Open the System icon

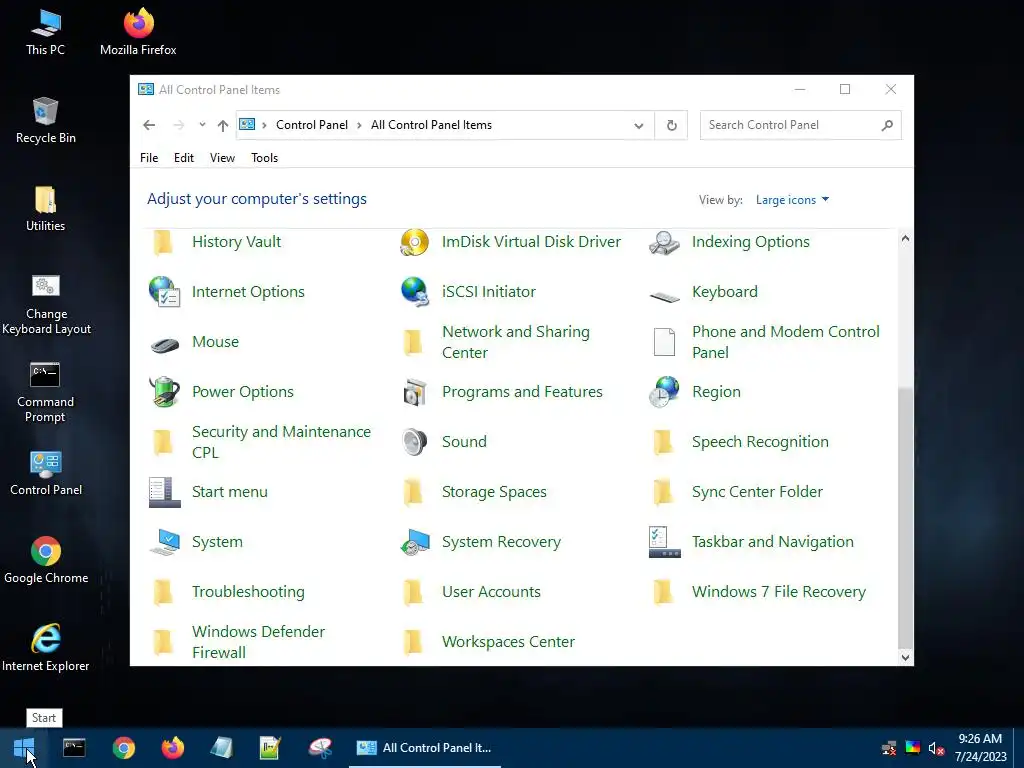164,542
